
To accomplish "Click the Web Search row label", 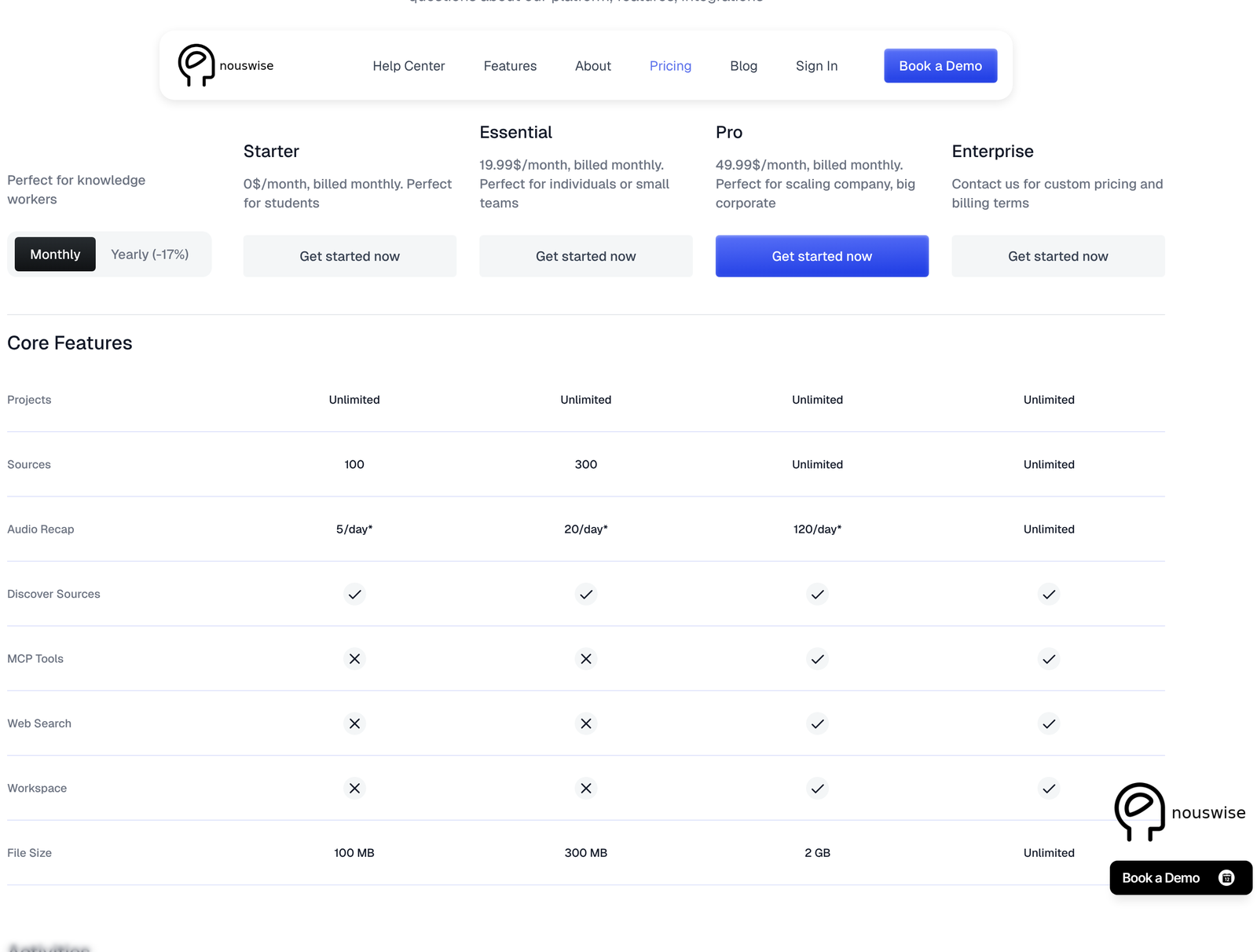I will coord(39,723).
